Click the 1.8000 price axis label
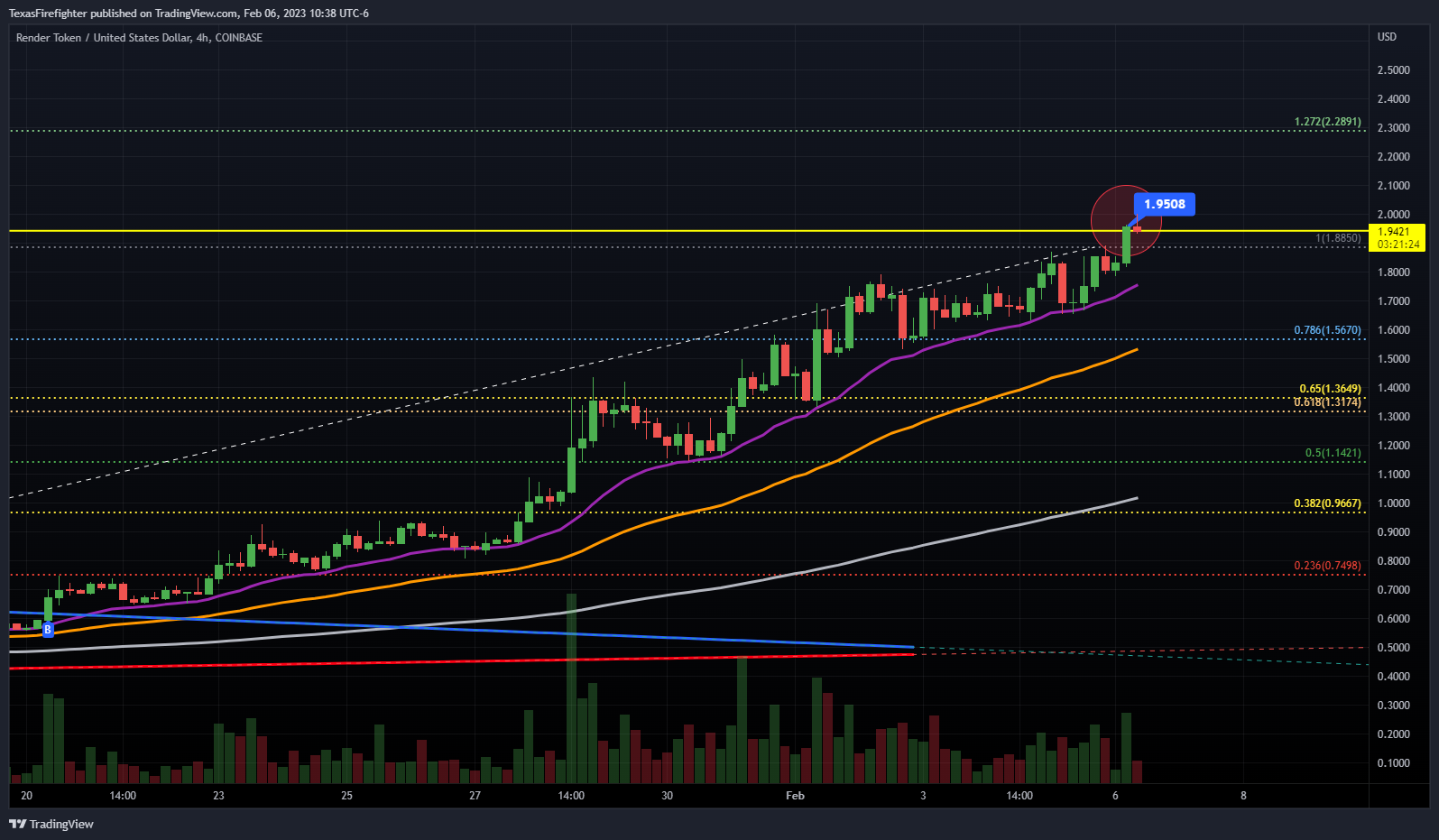 coord(1394,272)
